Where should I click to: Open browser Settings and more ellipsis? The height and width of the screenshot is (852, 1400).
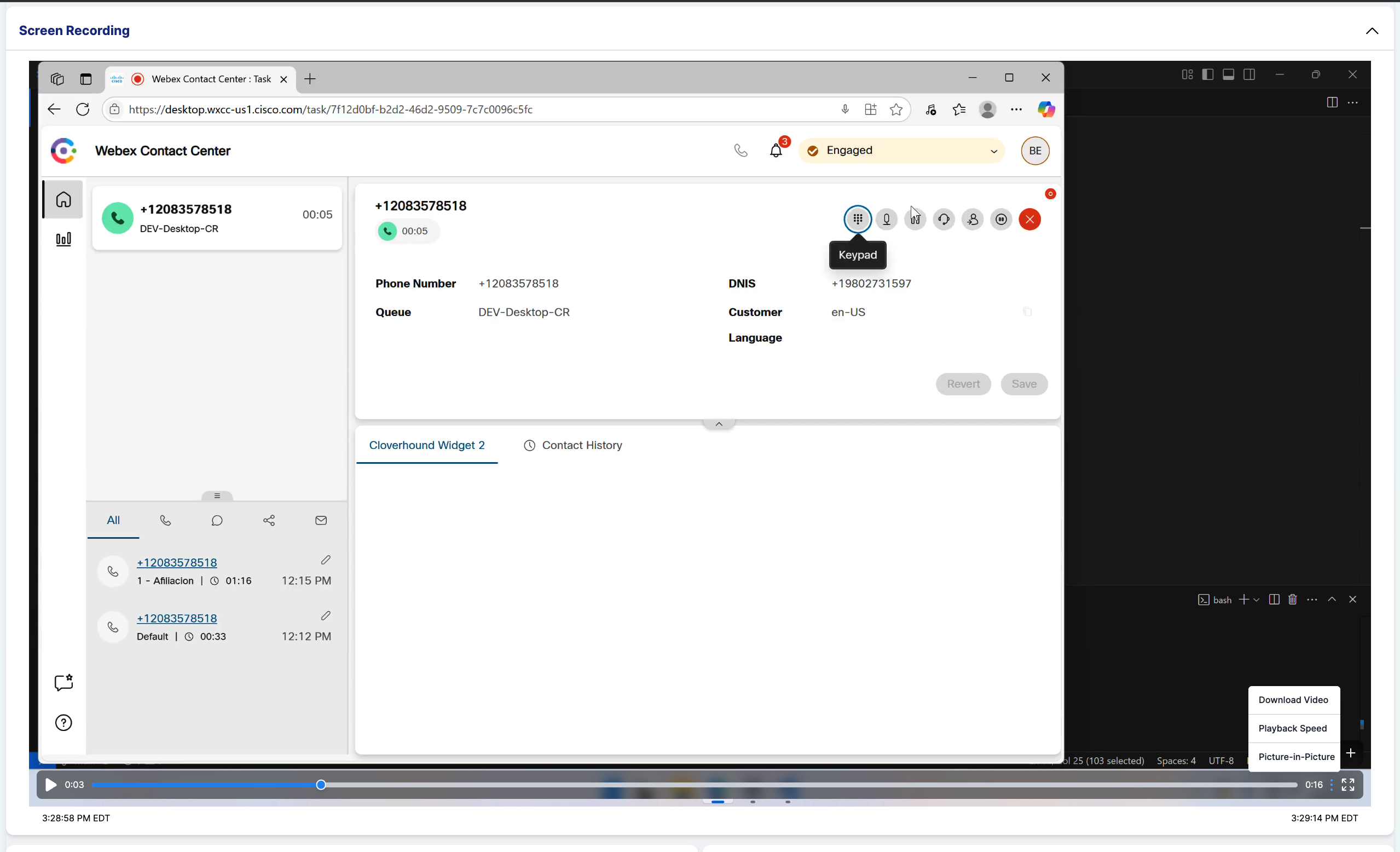pos(1016,109)
